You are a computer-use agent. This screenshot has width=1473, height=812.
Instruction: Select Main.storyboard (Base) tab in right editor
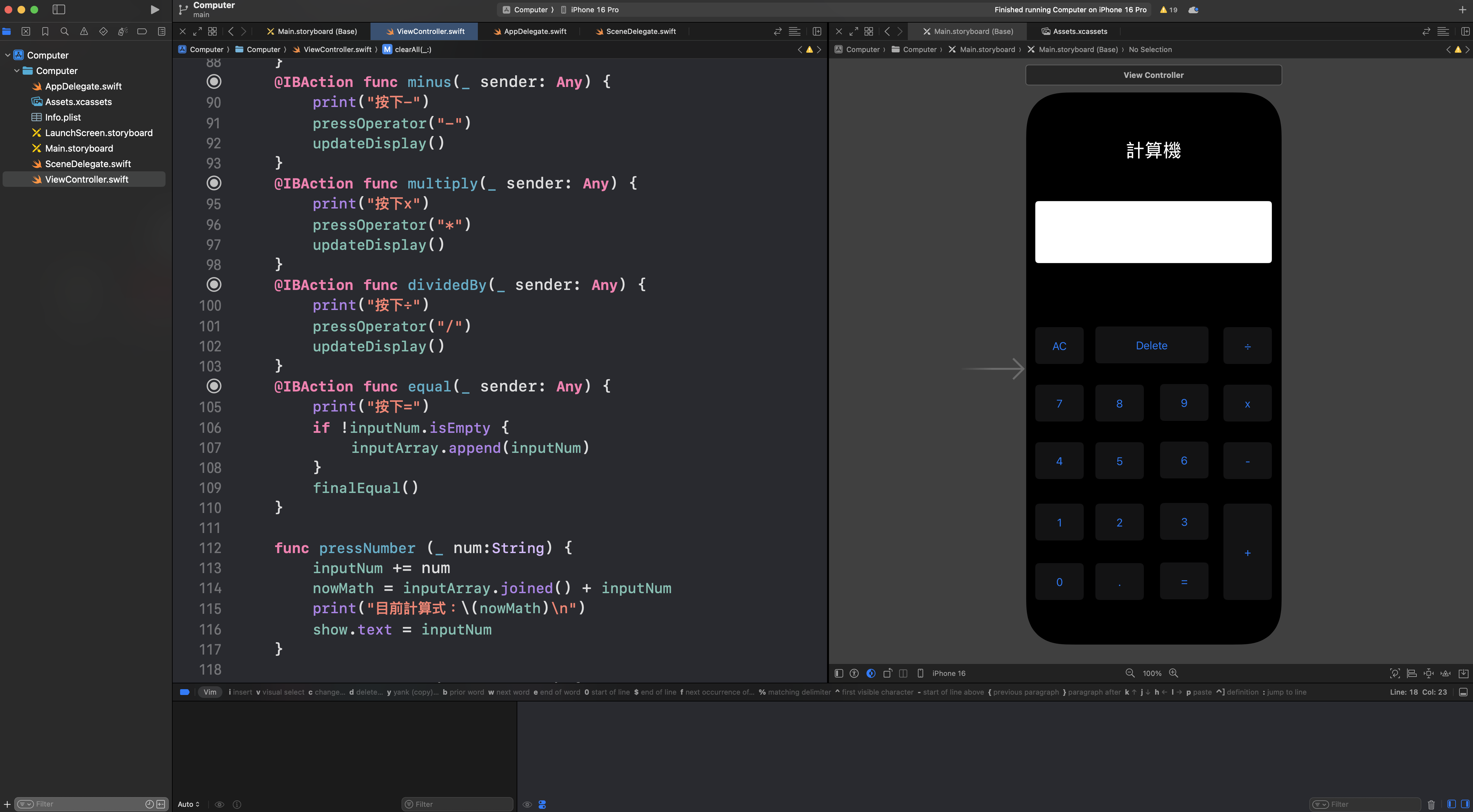click(968, 31)
